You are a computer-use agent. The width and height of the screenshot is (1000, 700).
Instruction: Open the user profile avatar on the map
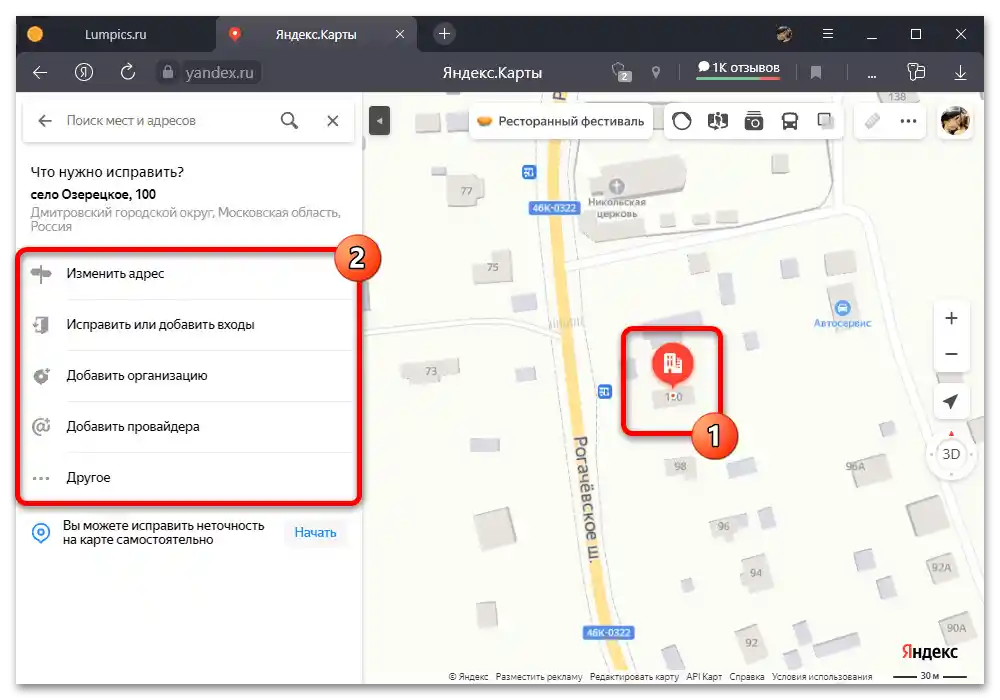[x=955, y=120]
